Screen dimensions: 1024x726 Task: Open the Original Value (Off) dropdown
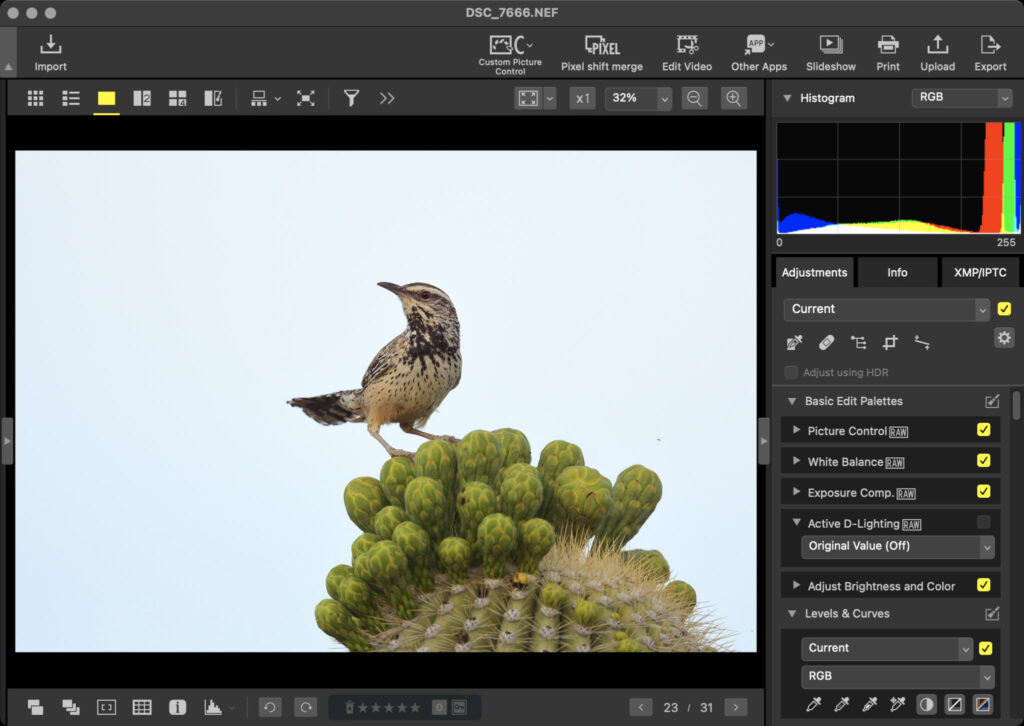pos(897,547)
